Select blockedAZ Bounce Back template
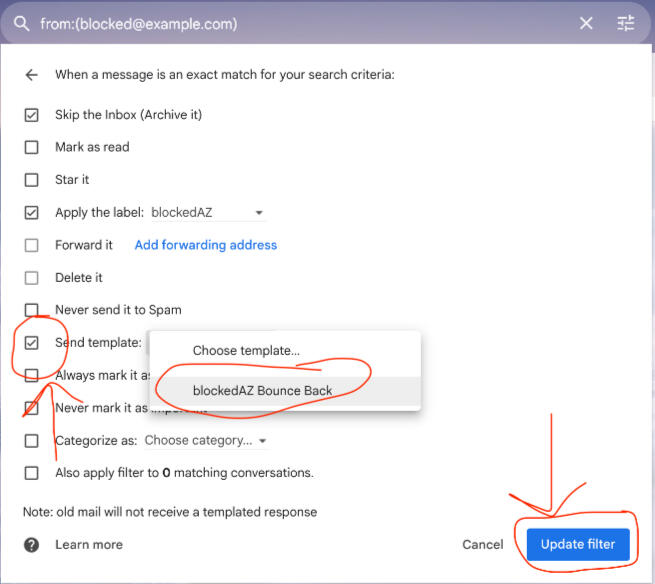The width and height of the screenshot is (655, 584). pos(263,391)
